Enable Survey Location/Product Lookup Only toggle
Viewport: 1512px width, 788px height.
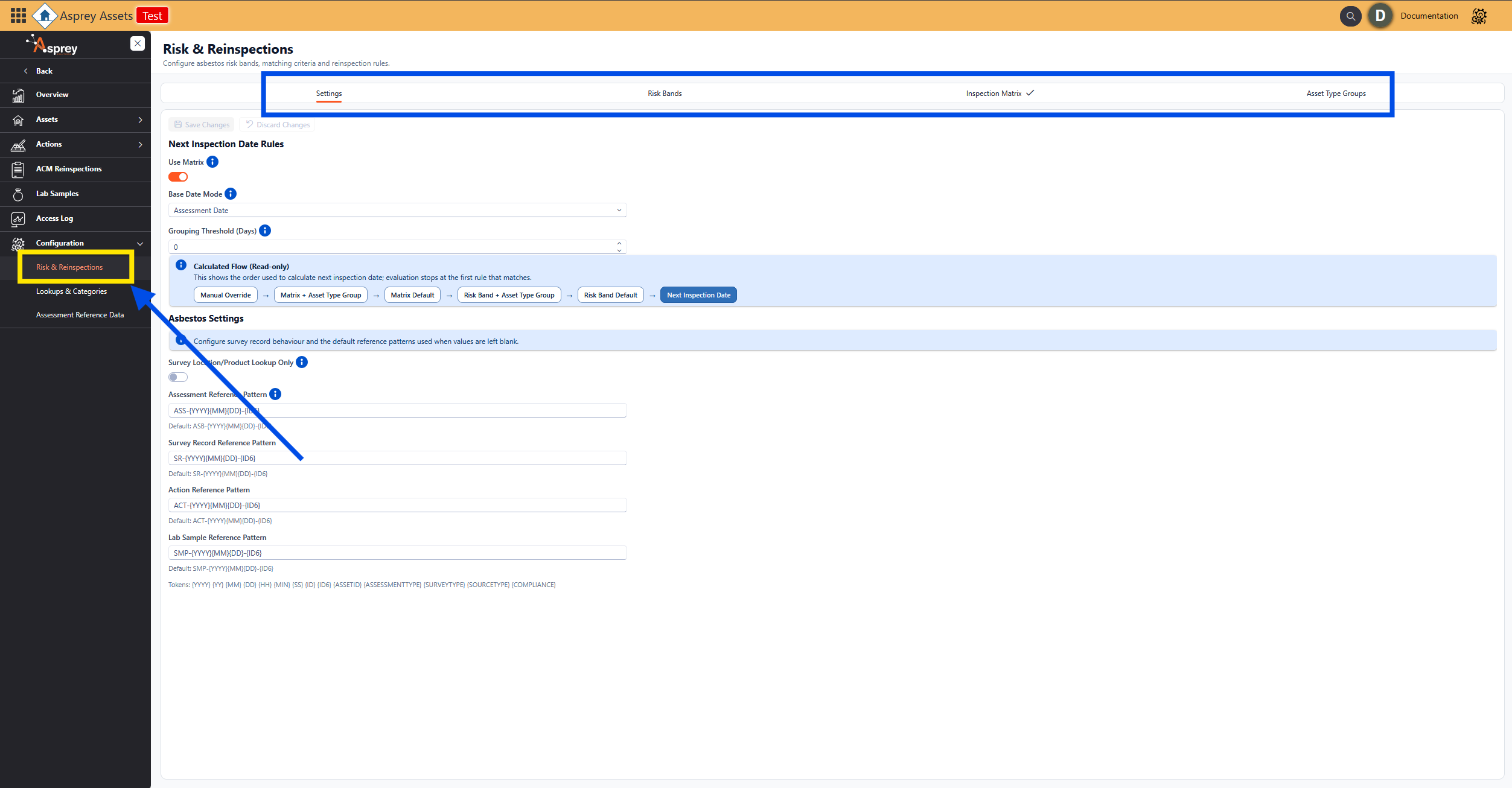(x=178, y=377)
